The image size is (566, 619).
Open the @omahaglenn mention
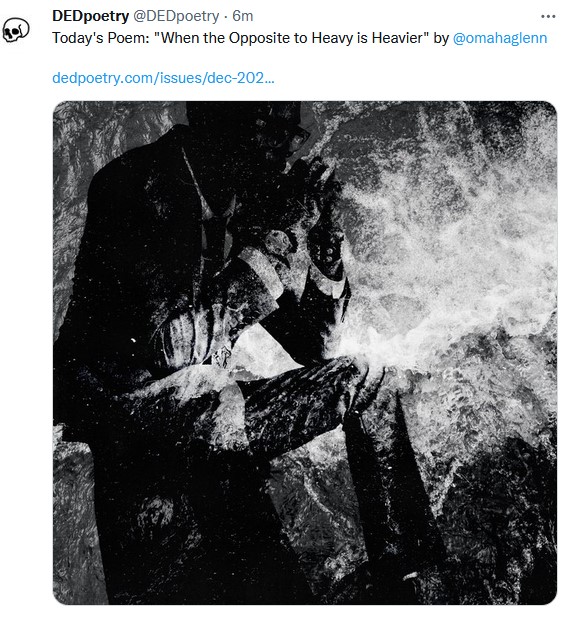(500, 38)
